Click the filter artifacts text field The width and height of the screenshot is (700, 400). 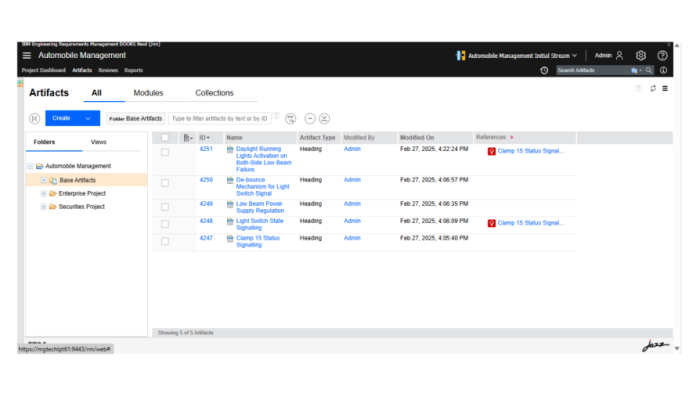(x=220, y=118)
